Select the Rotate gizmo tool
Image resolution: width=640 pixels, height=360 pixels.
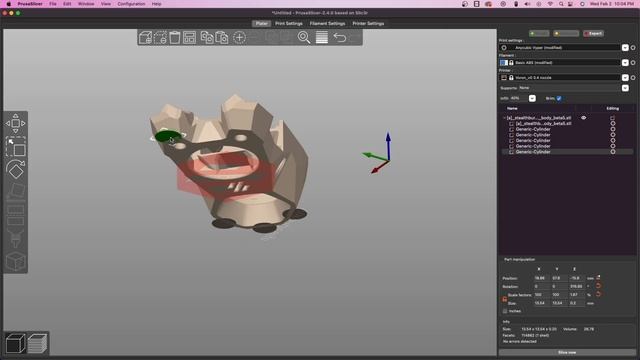tap(16, 169)
